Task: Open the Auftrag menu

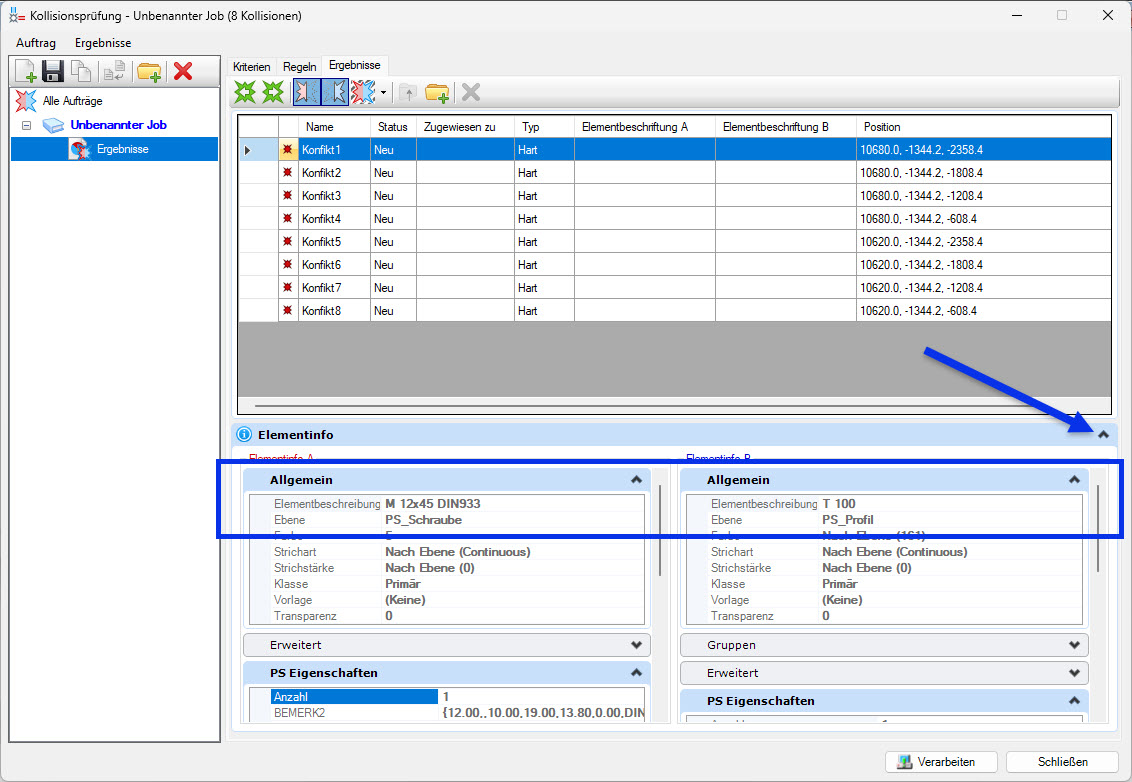Action: [x=36, y=43]
